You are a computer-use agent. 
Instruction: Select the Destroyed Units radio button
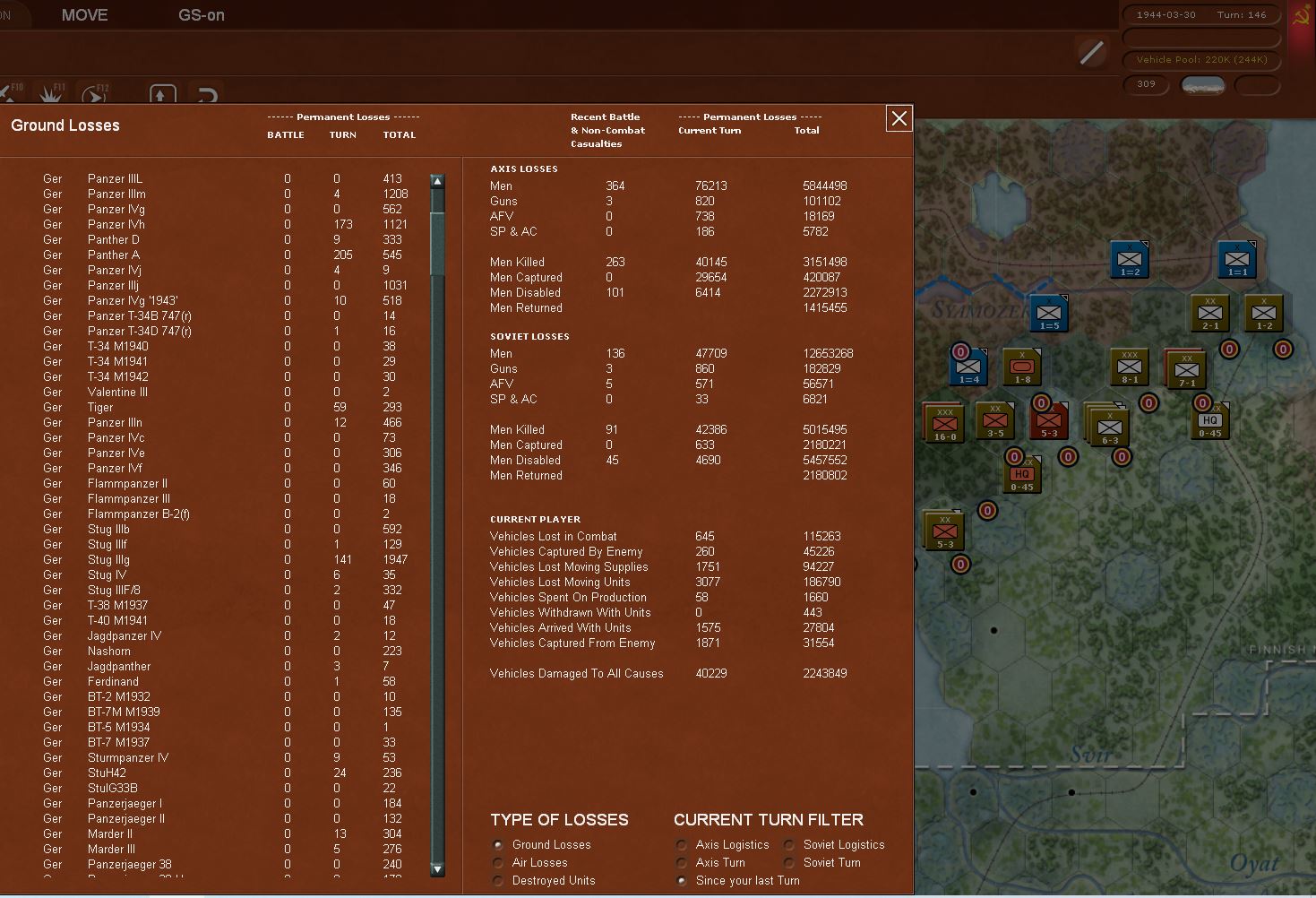point(498,881)
